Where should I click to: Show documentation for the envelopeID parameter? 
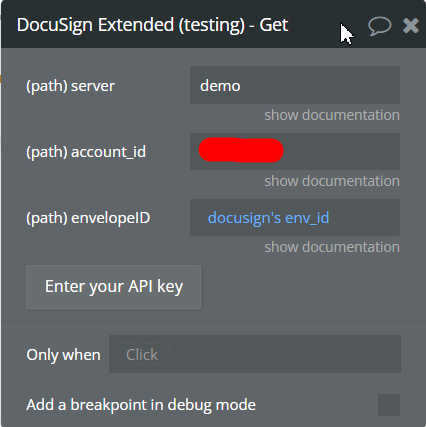coord(332,247)
